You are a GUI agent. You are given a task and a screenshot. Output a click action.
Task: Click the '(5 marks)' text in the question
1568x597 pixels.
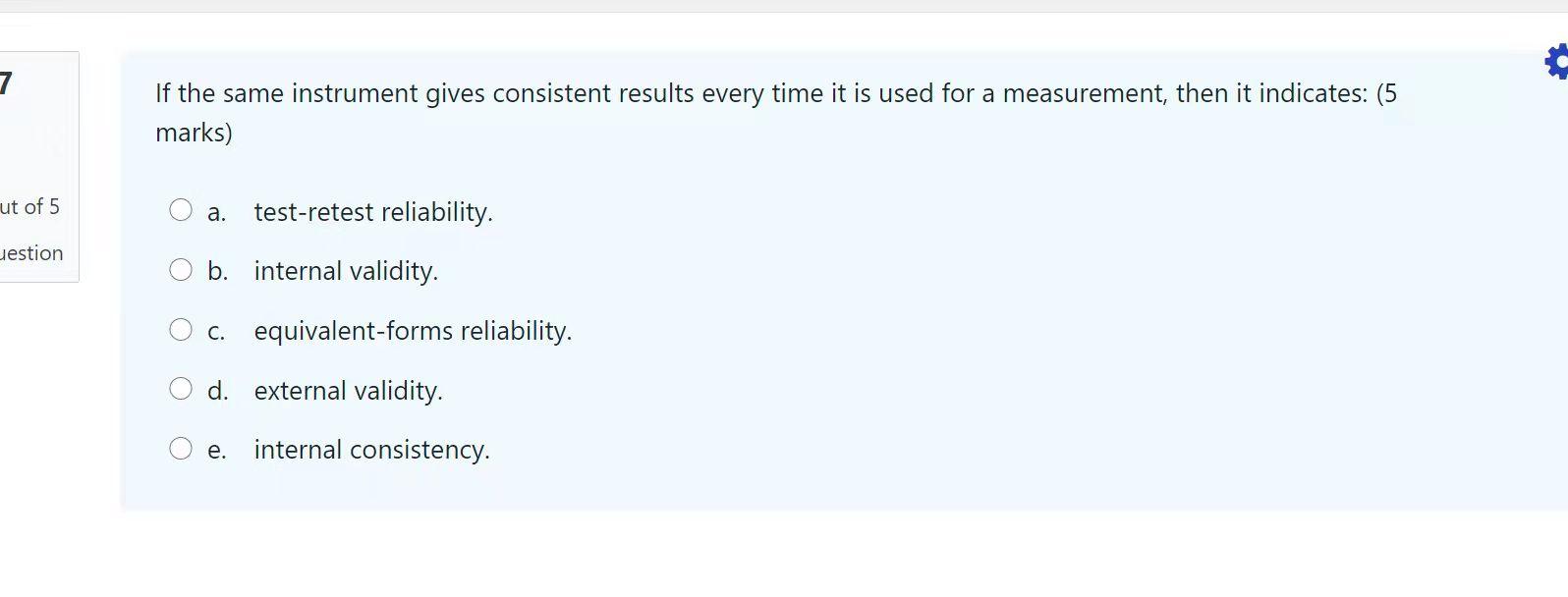tap(193, 132)
